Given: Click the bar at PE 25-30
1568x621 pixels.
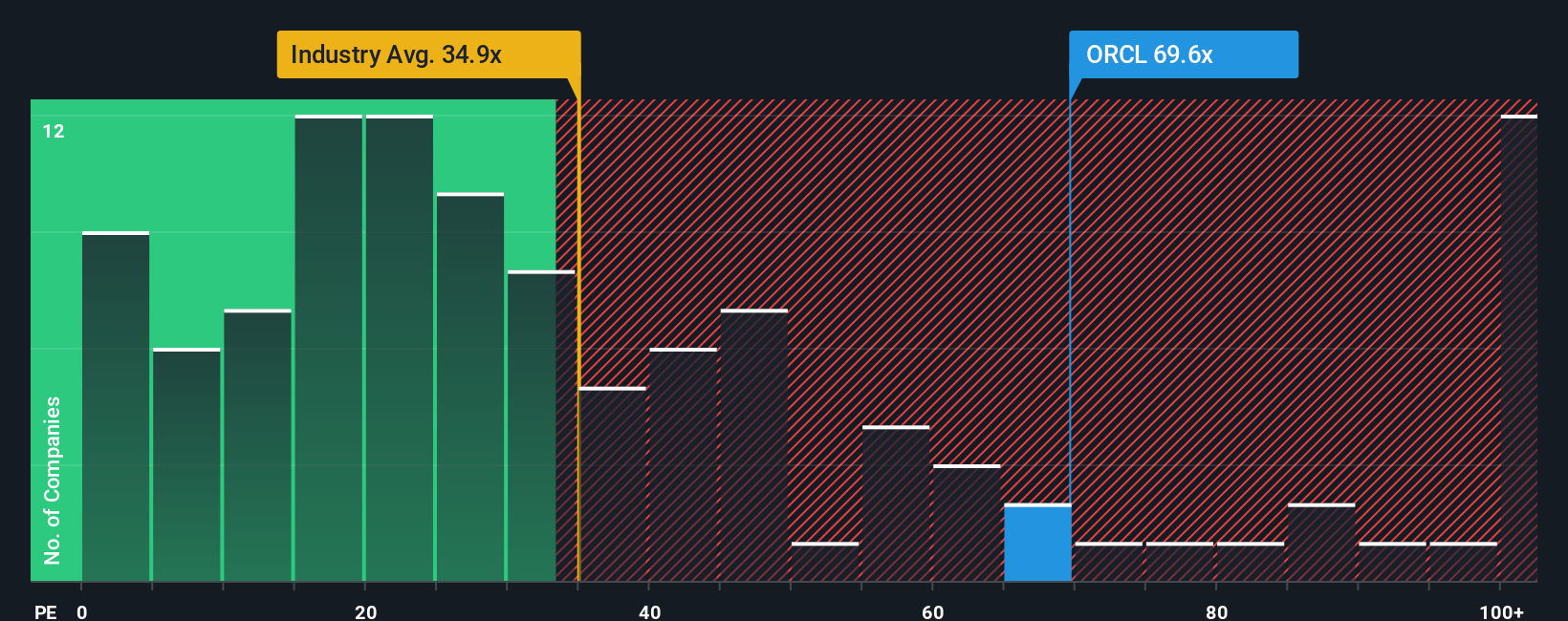Looking at the screenshot, I should click(x=470, y=387).
